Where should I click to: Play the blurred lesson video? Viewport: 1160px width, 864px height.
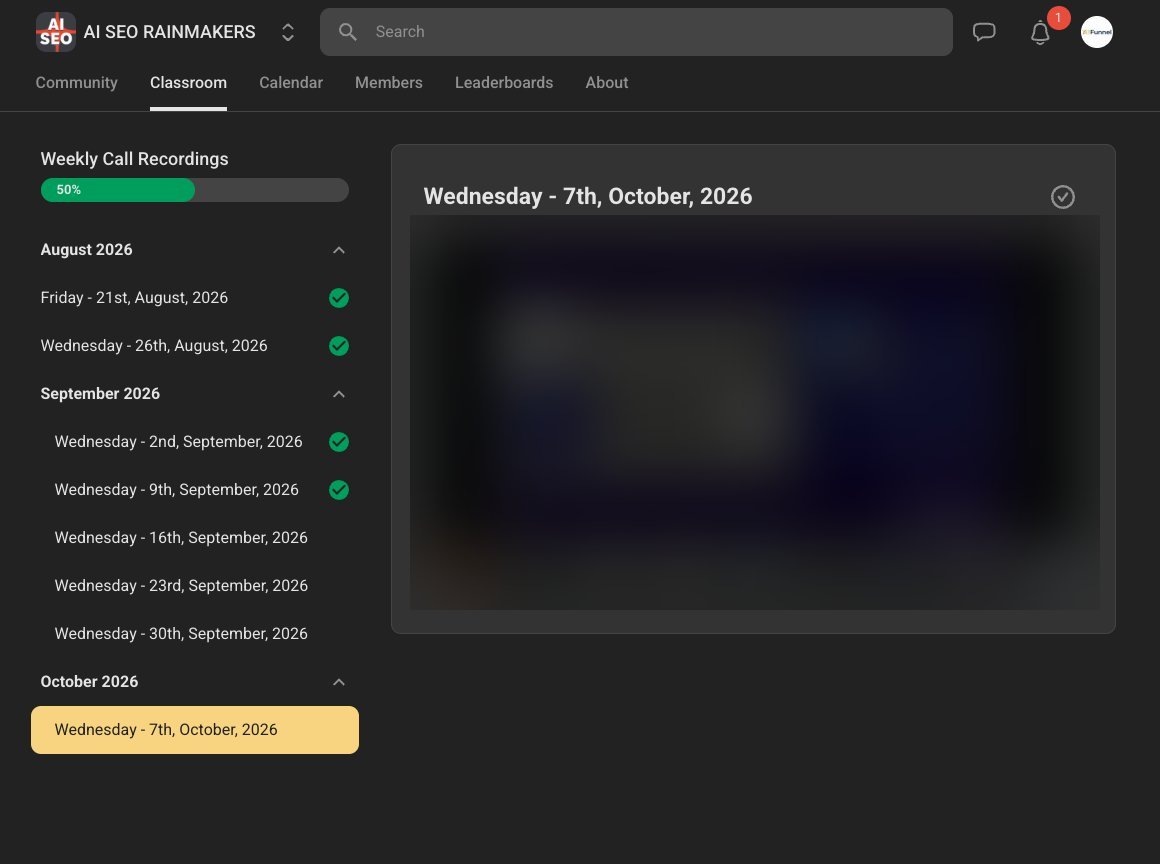tap(755, 413)
